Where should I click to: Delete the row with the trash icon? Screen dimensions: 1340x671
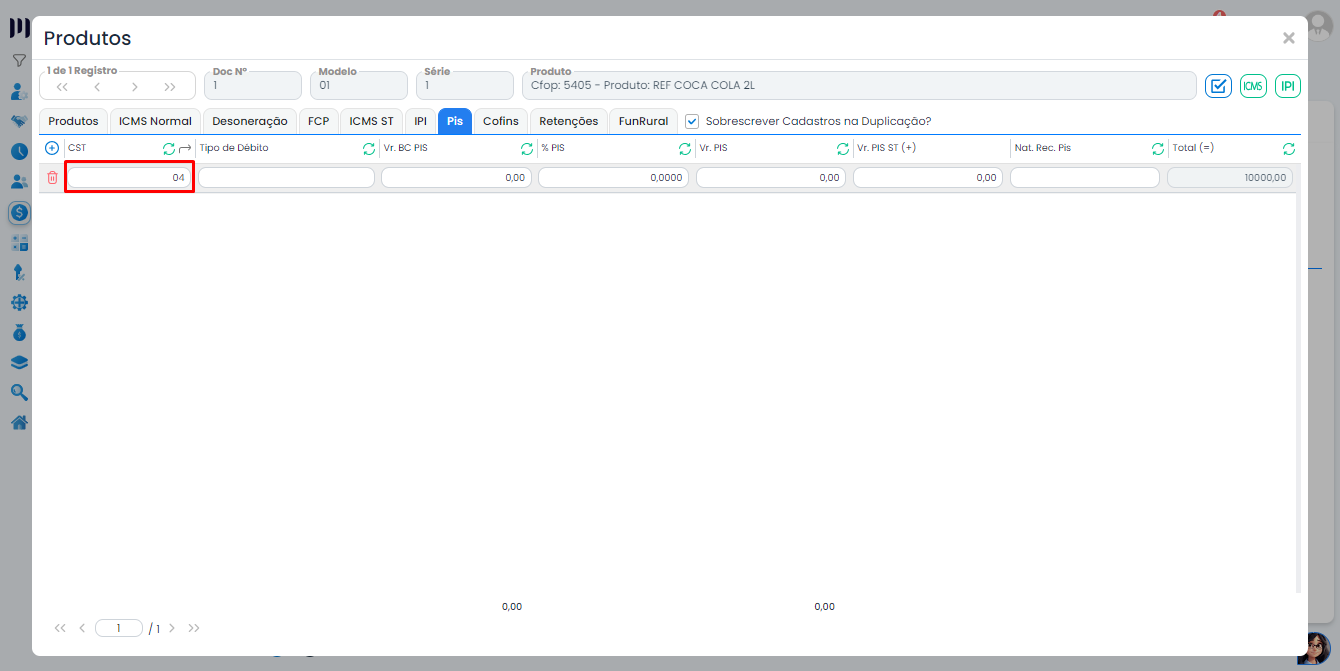point(52,177)
